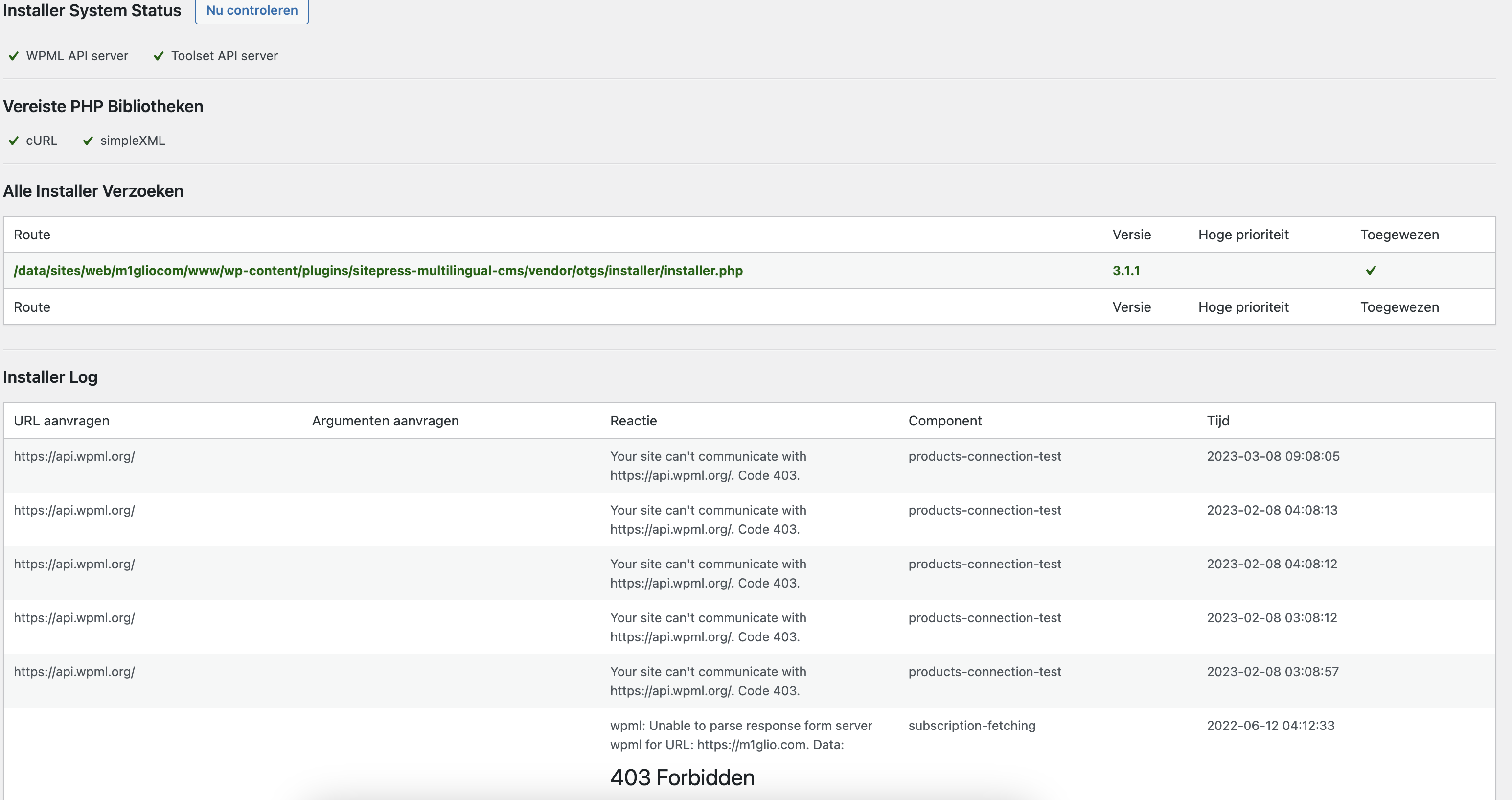Click api.wpml.org URL in 03:08:57 row

[74, 672]
